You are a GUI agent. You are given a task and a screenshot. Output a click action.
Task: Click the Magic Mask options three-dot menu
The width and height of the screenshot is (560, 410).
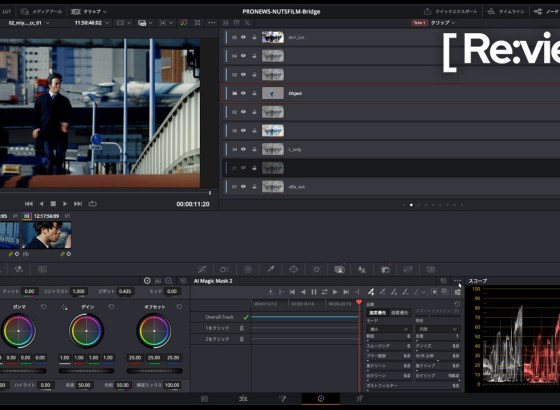coord(457,281)
